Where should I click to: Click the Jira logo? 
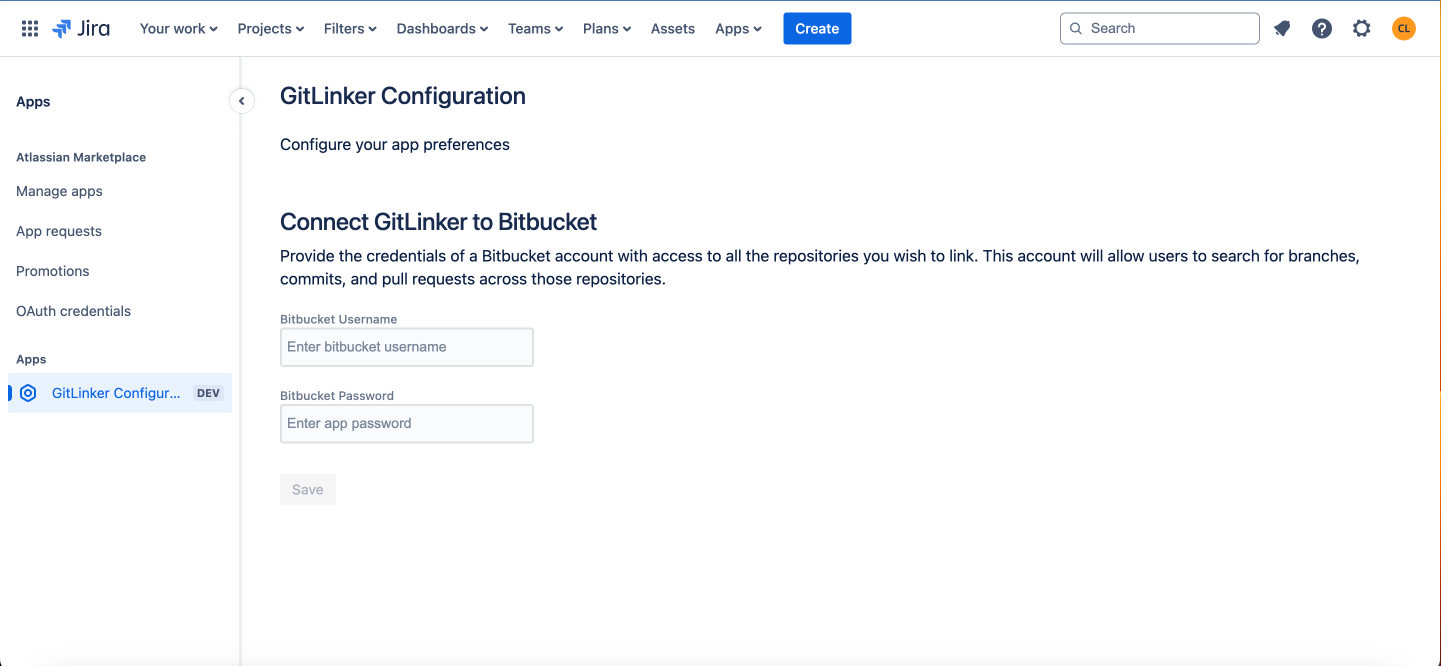(x=81, y=29)
